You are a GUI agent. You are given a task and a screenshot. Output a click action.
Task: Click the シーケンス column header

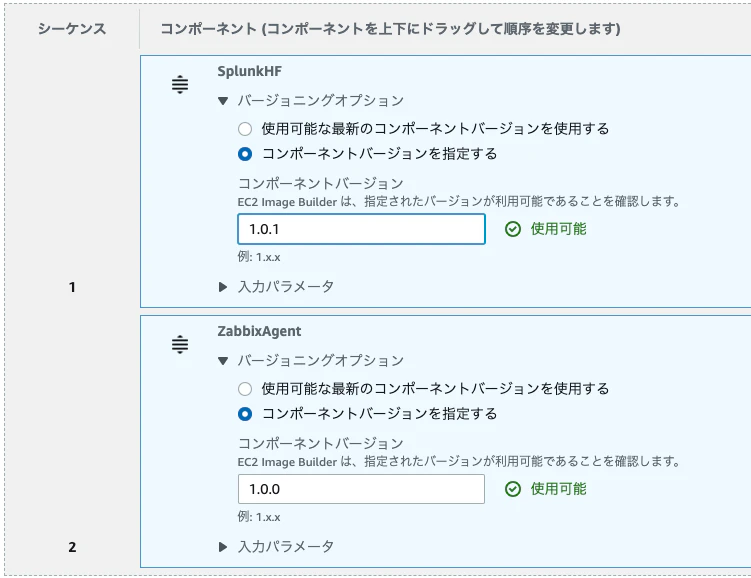click(x=72, y=29)
